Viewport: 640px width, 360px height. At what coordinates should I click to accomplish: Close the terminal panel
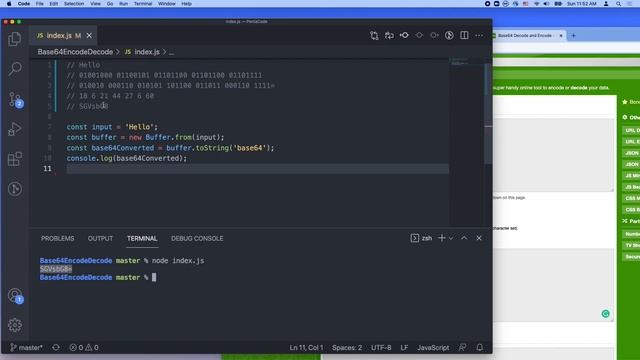pyautogui.click(x=479, y=238)
